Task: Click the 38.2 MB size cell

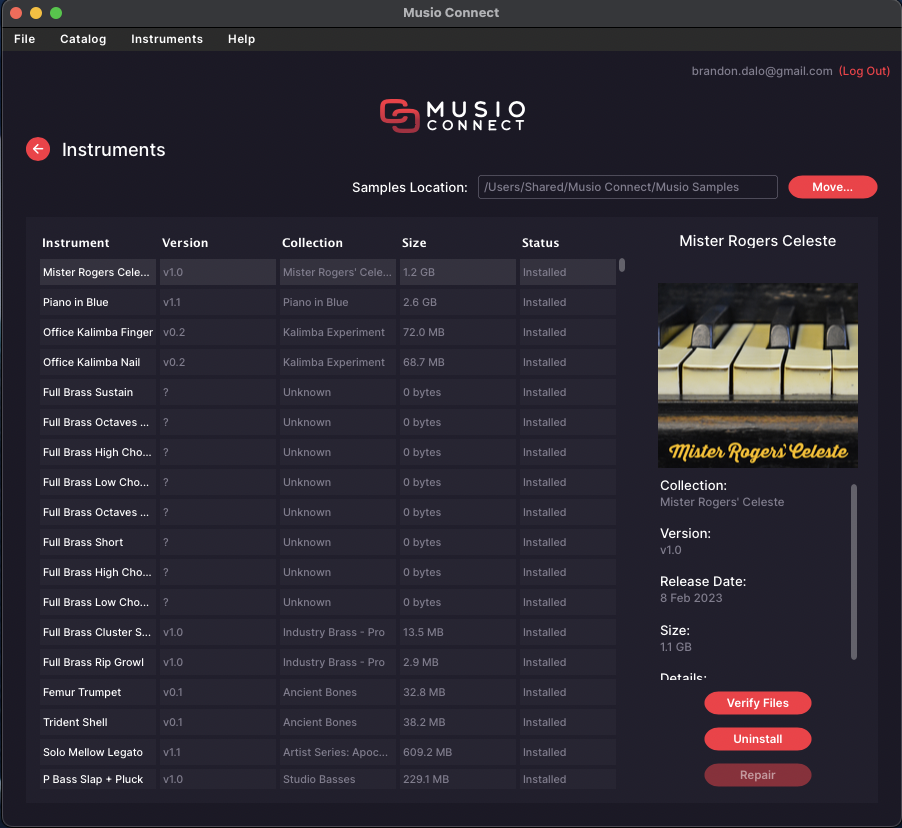Action: click(457, 722)
